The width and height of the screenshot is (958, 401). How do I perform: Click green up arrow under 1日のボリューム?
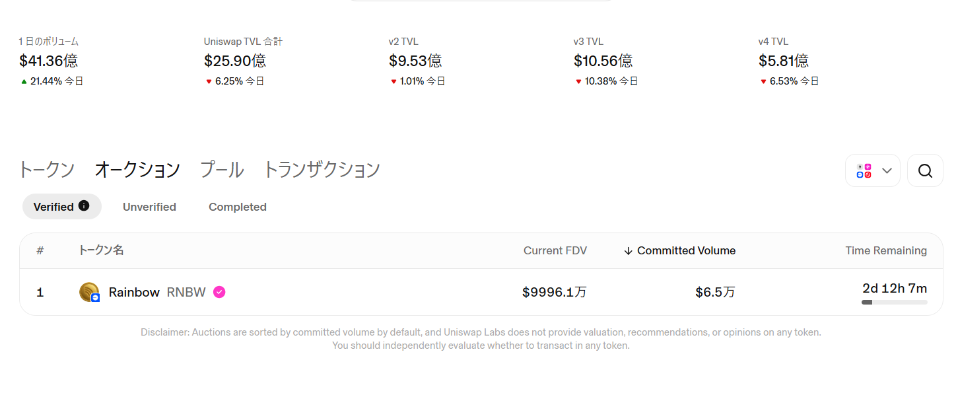[x=23, y=81]
